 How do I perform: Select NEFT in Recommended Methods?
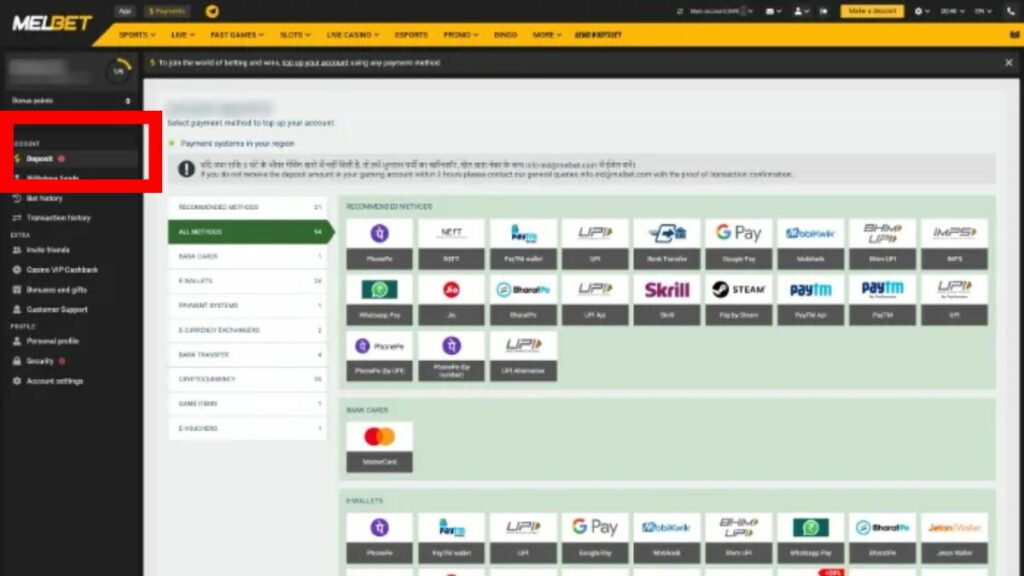(451, 244)
